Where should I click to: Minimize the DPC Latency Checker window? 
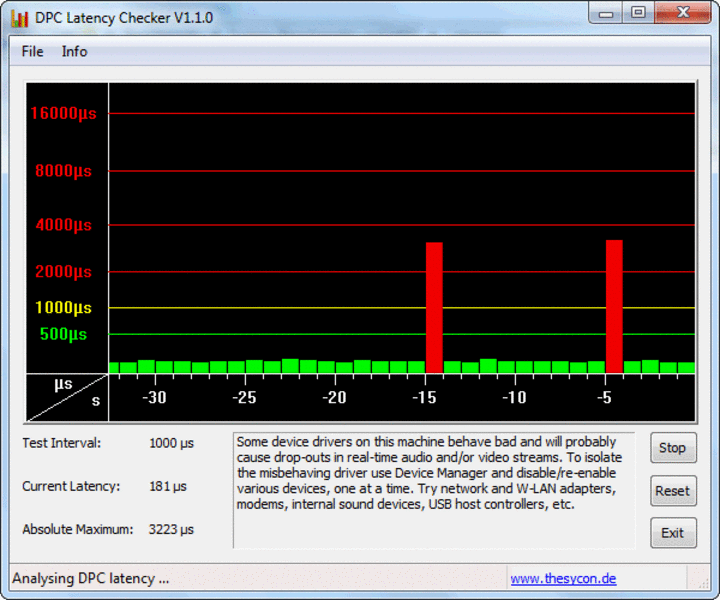click(606, 13)
